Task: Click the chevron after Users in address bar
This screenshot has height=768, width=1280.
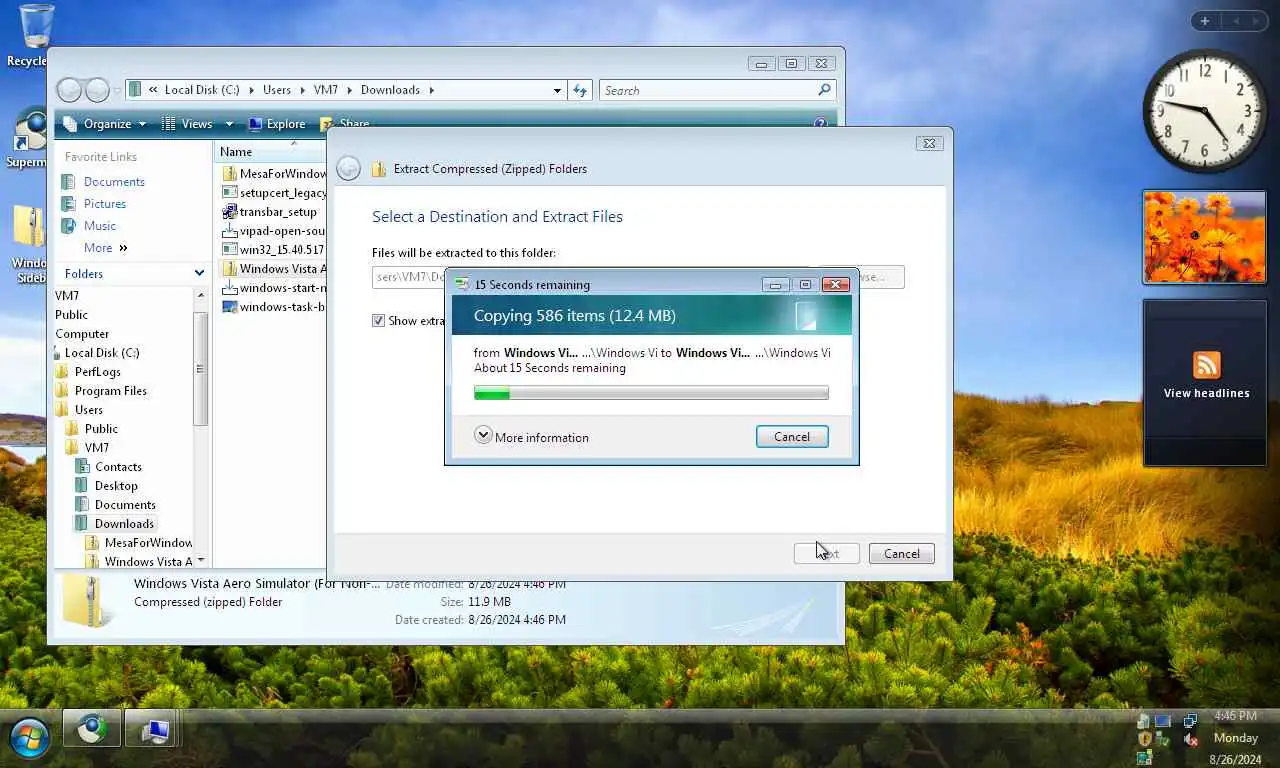Action: (x=301, y=90)
